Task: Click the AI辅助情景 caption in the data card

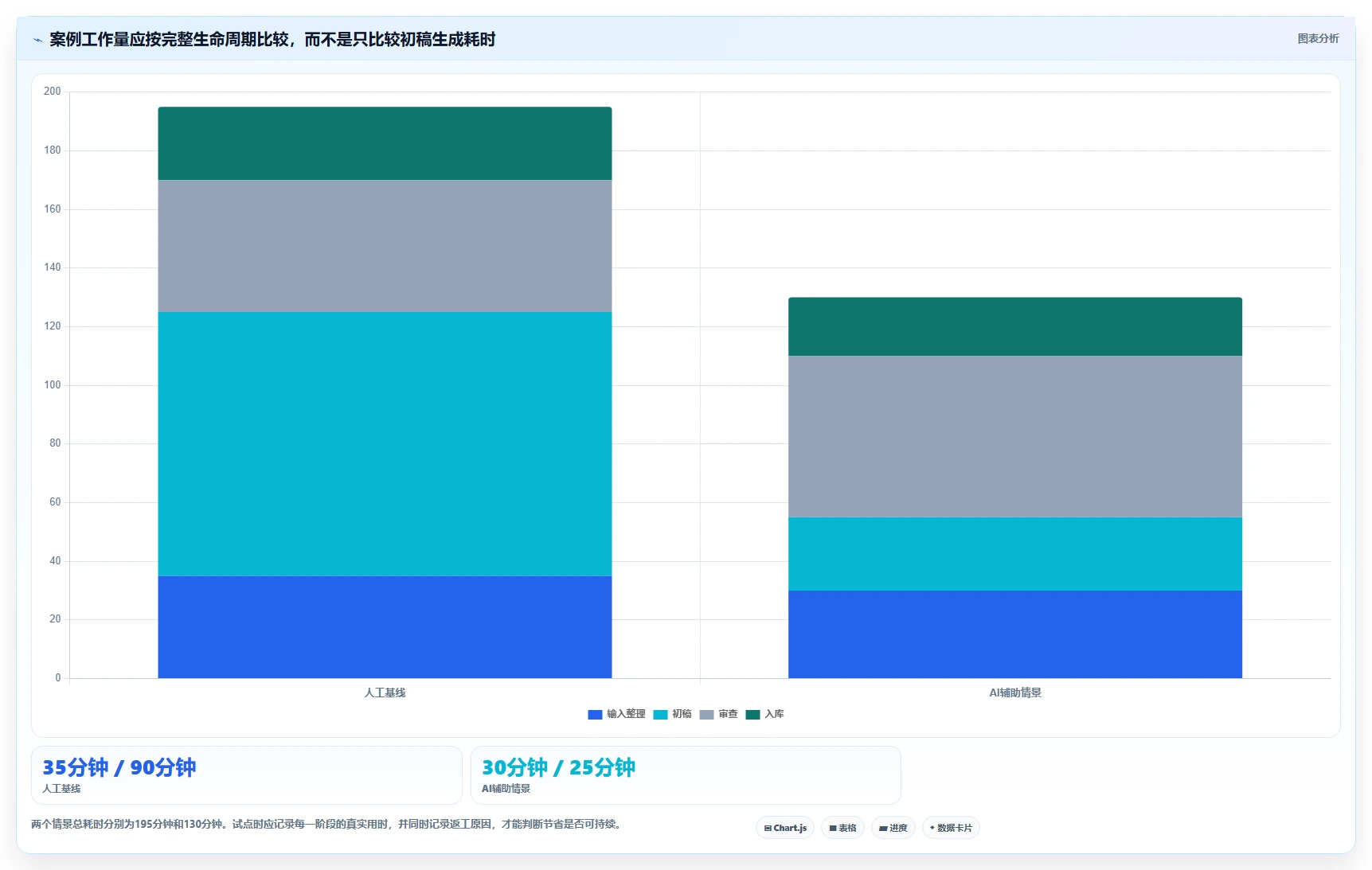Action: point(506,789)
